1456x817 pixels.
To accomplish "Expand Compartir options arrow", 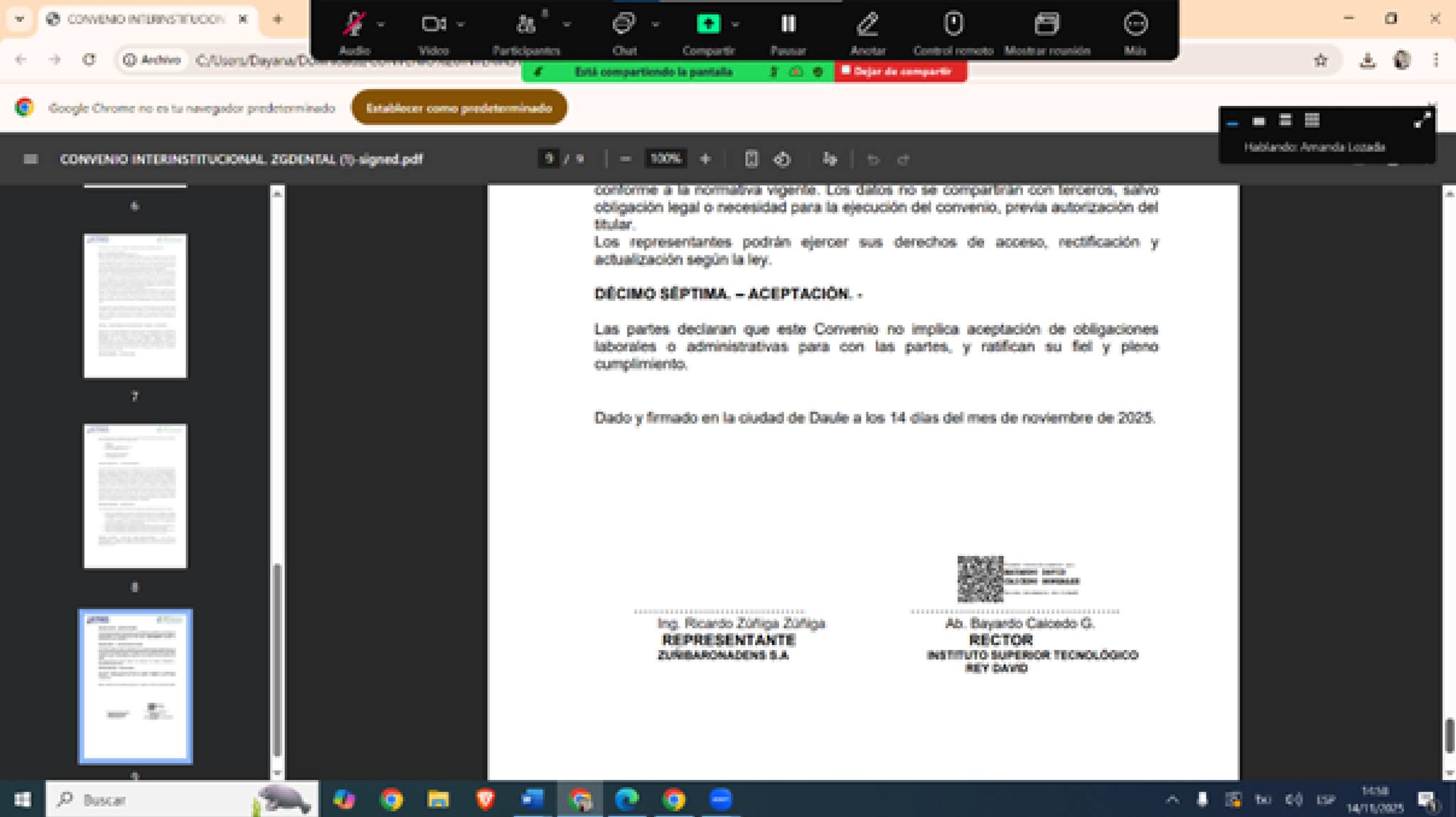I will tap(735, 25).
